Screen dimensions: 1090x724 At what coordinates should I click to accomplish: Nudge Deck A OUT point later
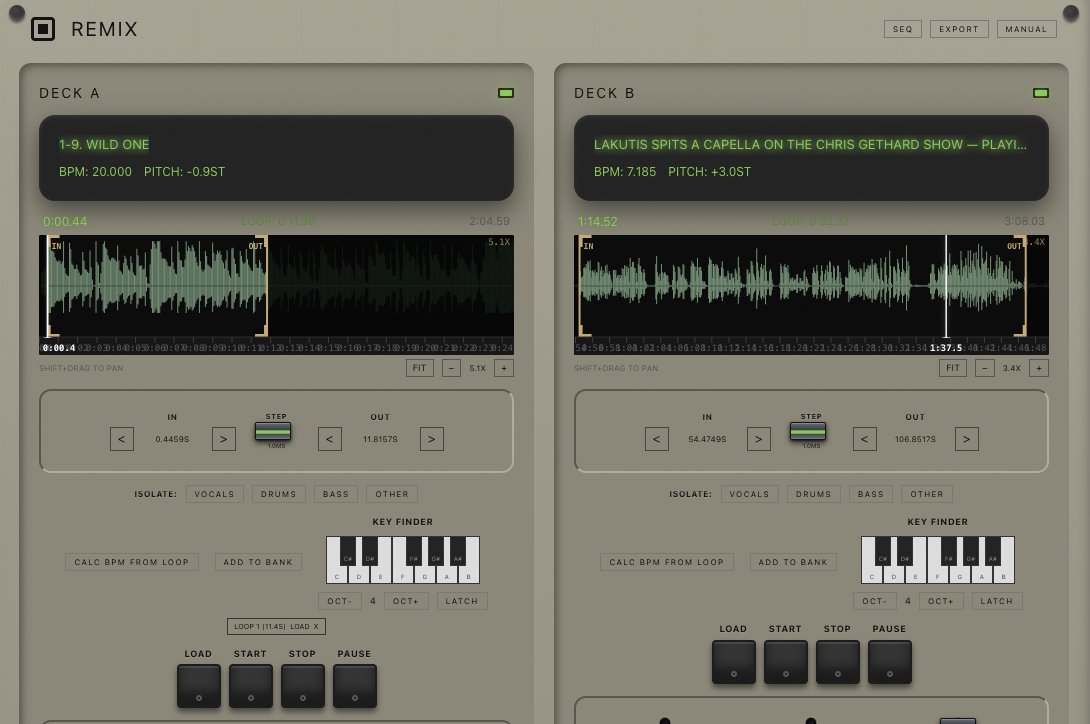coord(432,439)
